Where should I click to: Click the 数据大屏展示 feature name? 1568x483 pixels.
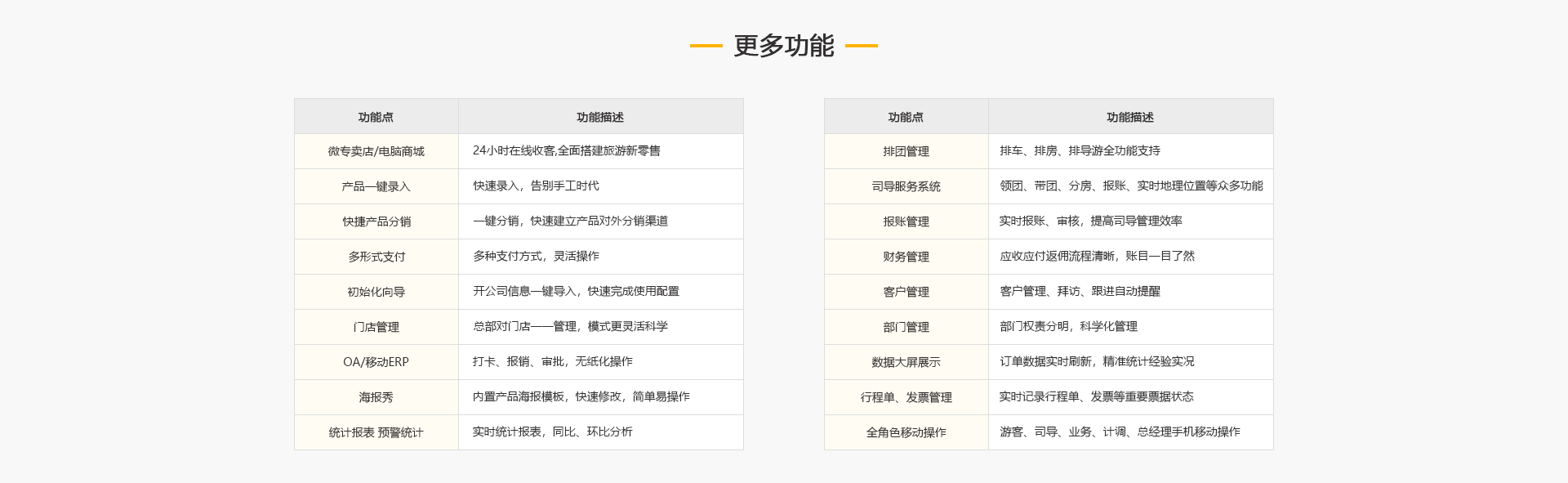tap(906, 362)
